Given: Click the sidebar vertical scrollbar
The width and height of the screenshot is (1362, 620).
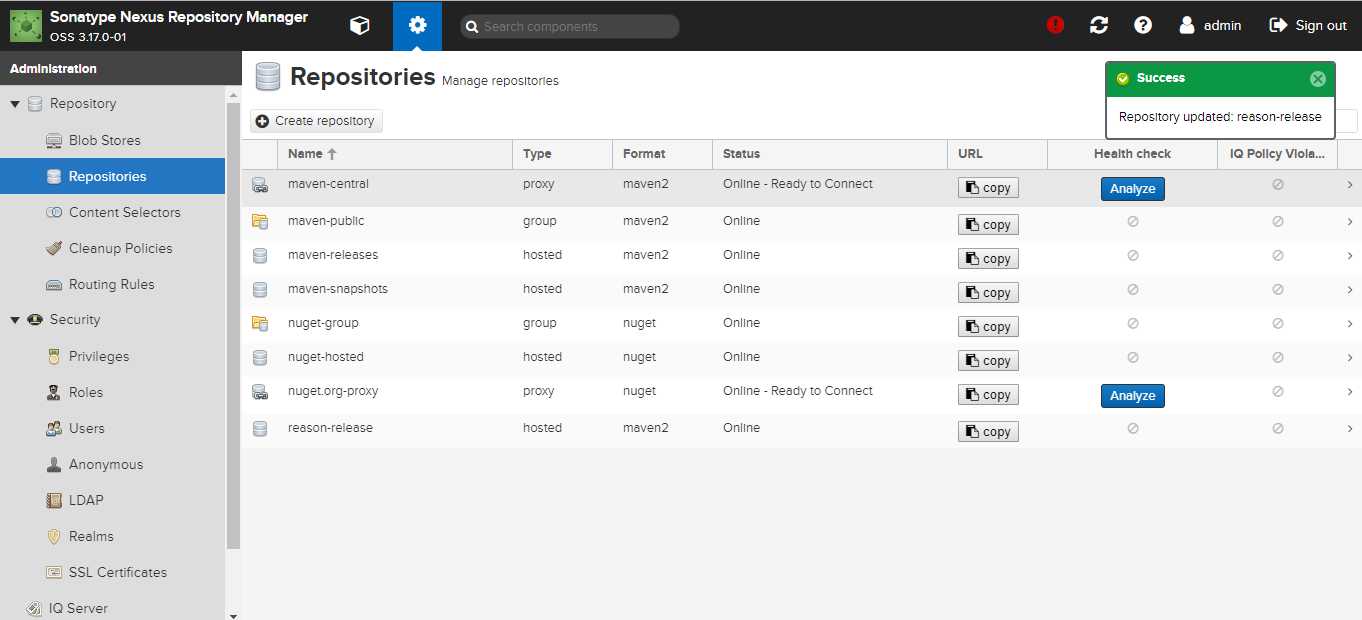Looking at the screenshot, I should (233, 326).
